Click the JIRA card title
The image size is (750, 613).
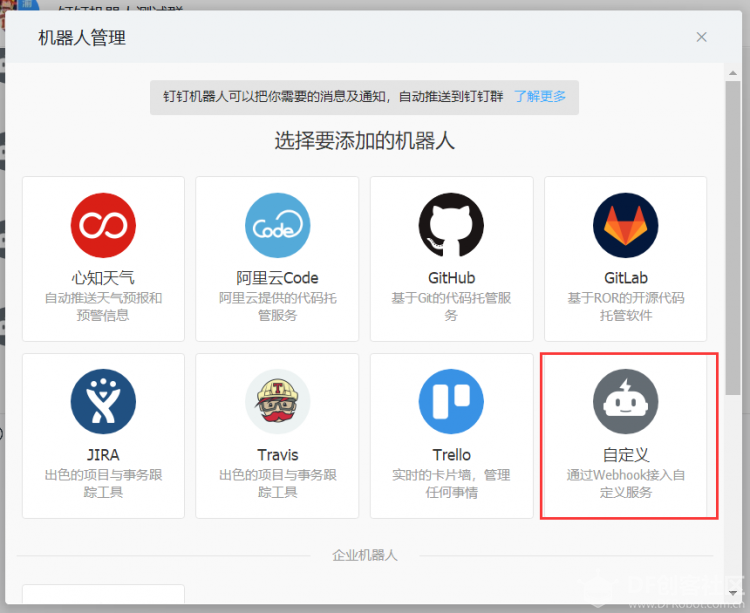point(103,455)
